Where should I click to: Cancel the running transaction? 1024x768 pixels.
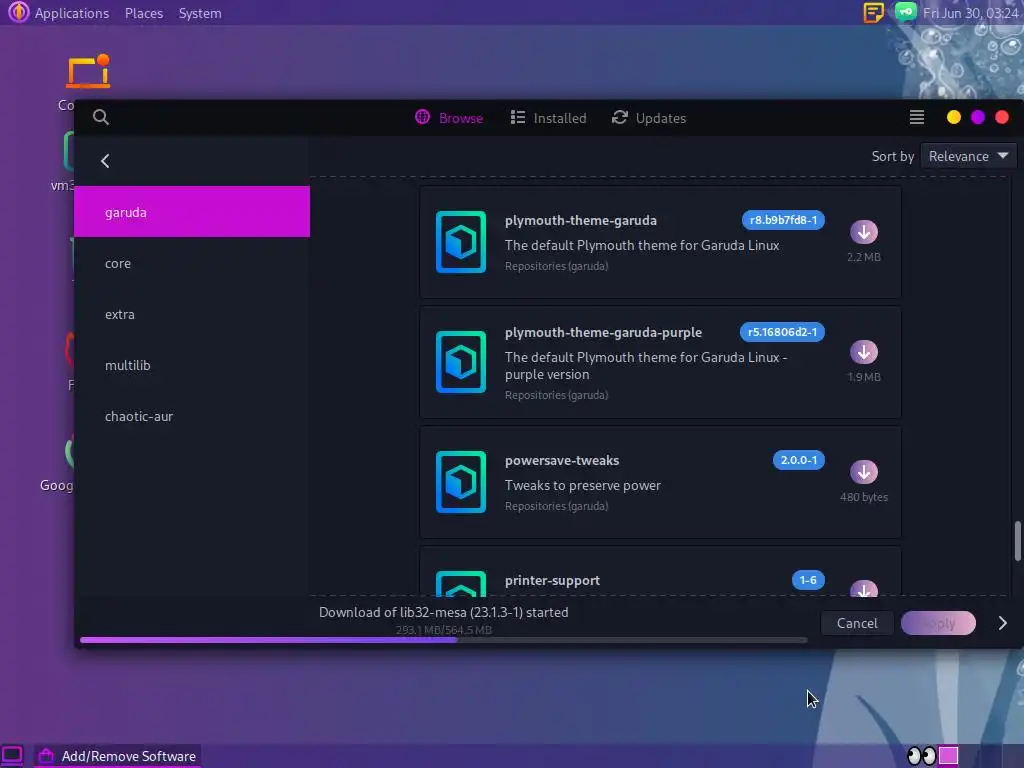[x=857, y=624]
